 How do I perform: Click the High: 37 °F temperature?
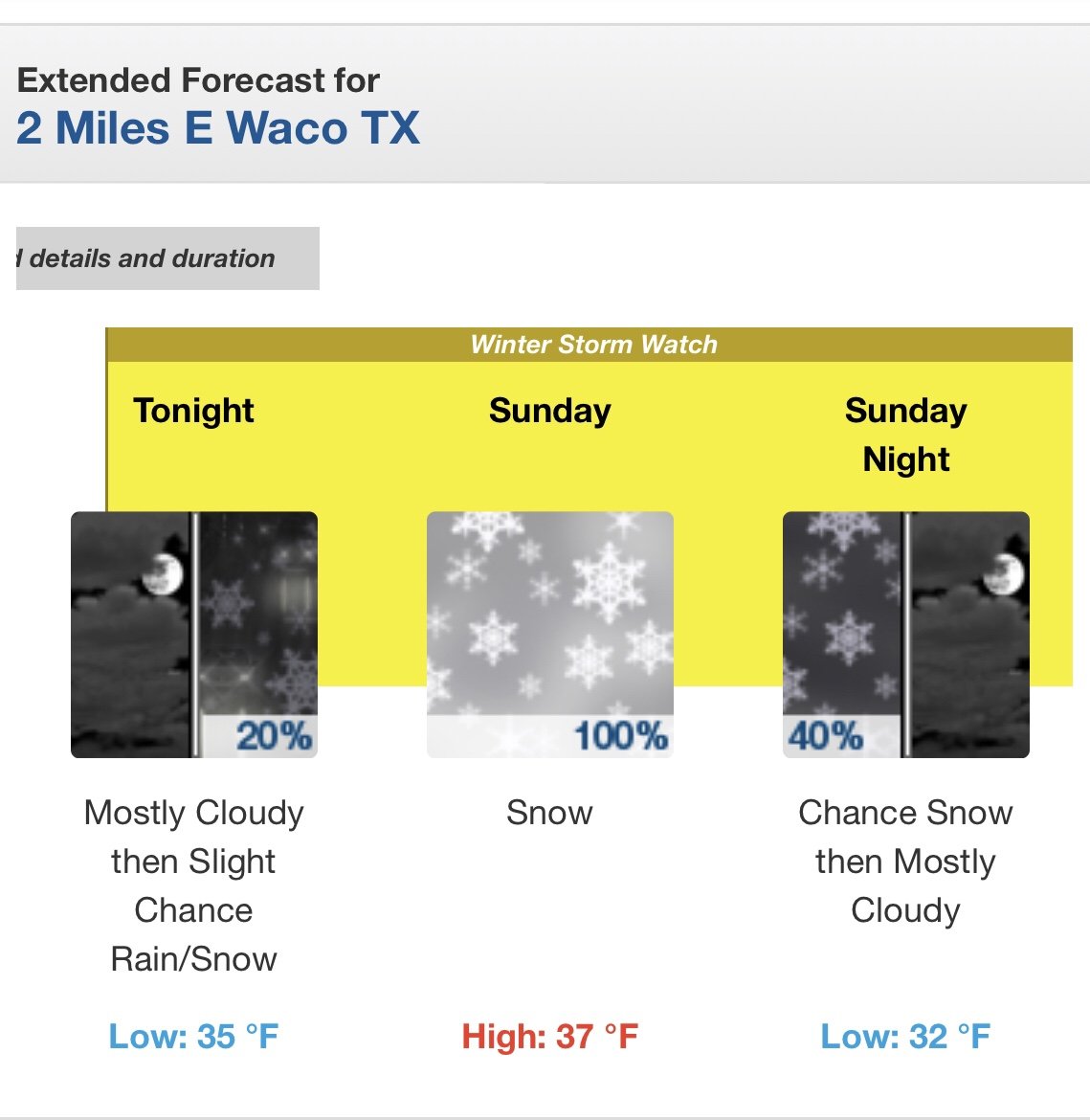point(550,1037)
